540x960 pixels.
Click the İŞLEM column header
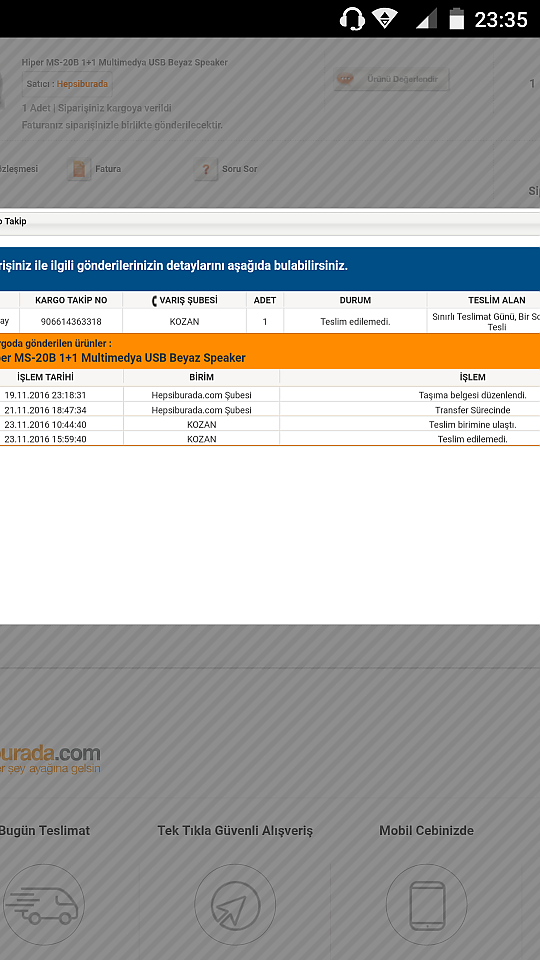472,377
